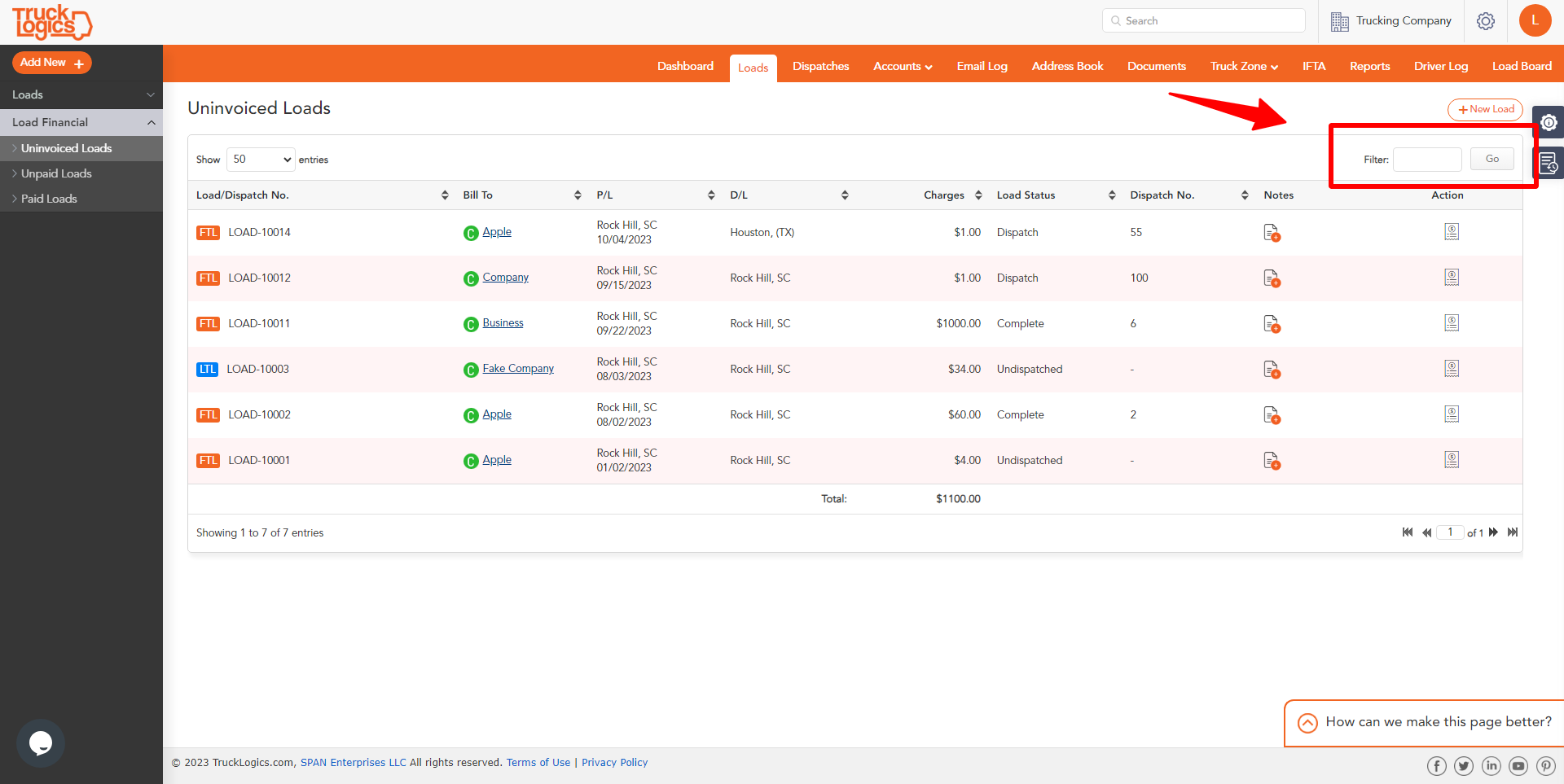1564x784 pixels.
Task: Click the TruckLogics logo
Action: [52, 22]
